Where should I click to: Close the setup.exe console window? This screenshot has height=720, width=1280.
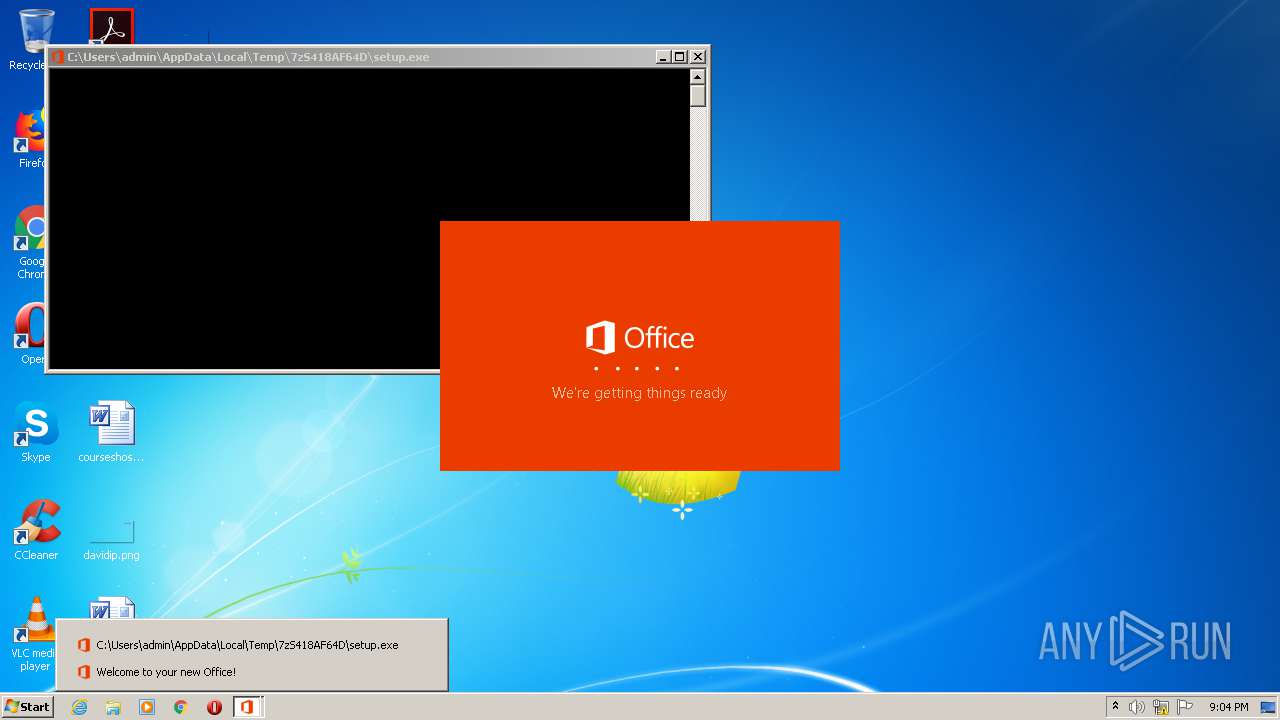tap(698, 57)
